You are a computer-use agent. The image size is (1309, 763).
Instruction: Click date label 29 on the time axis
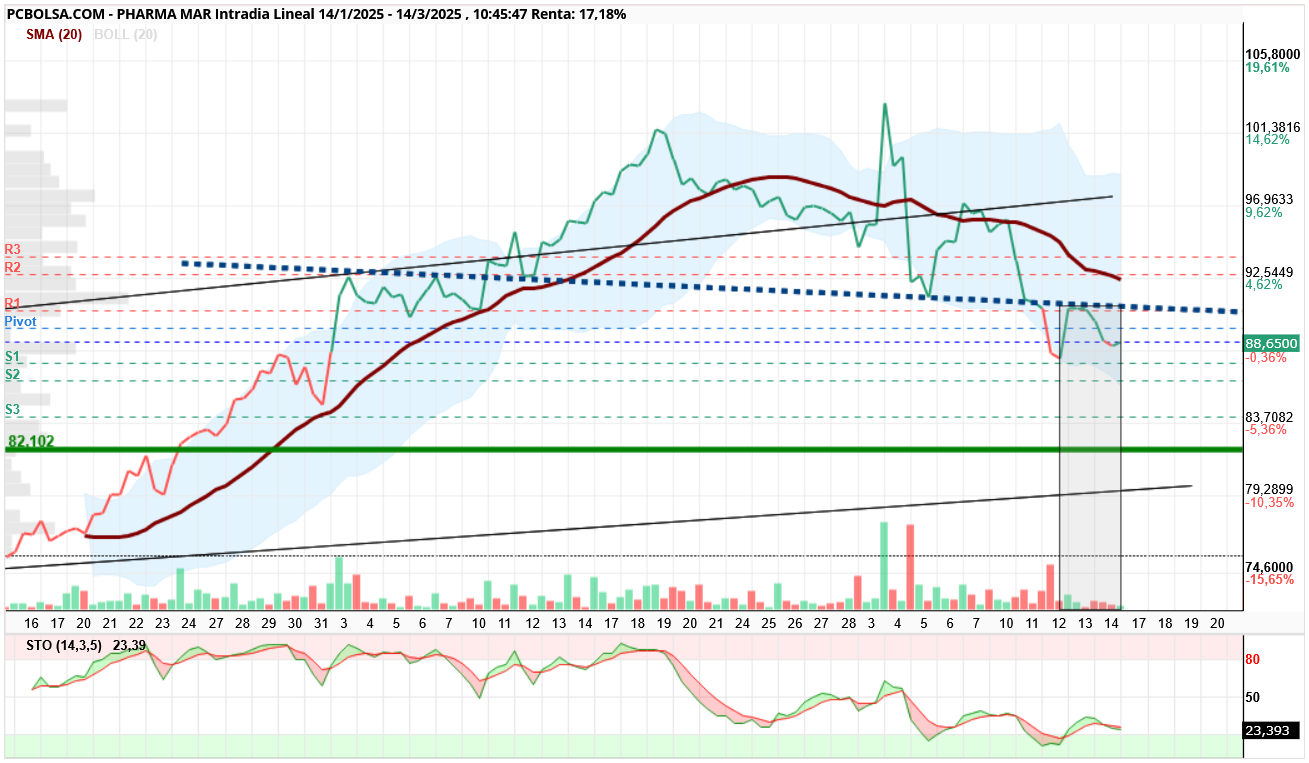tap(268, 622)
